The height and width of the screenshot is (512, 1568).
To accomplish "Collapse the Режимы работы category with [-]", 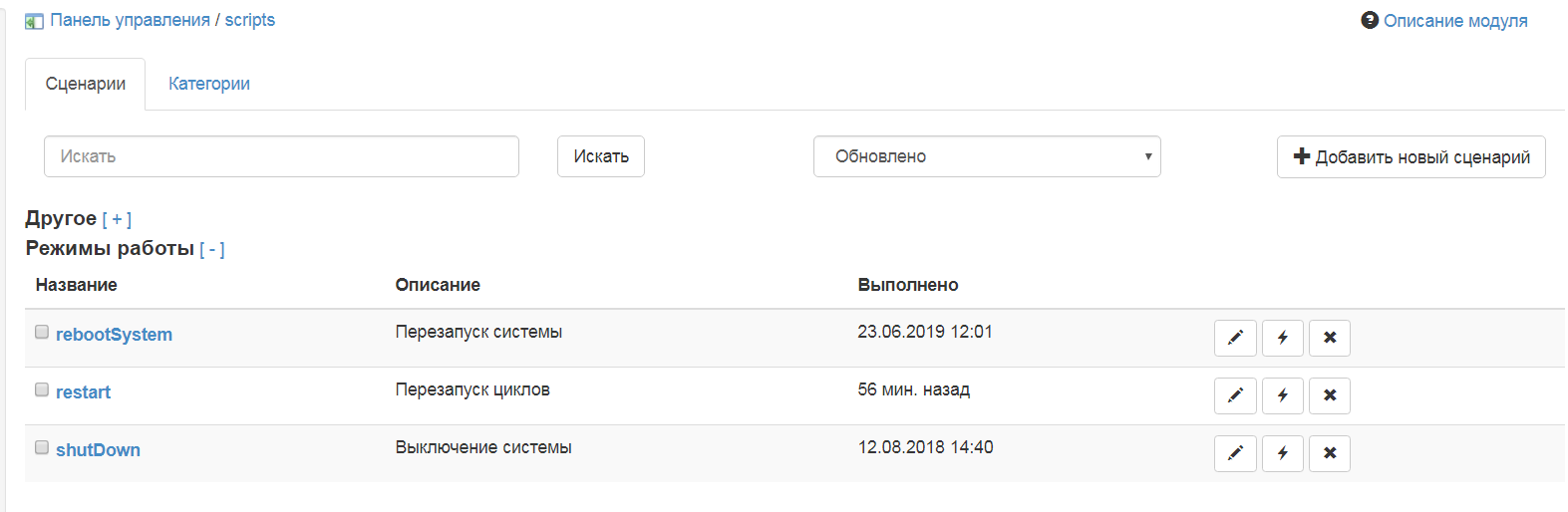I will [212, 249].
